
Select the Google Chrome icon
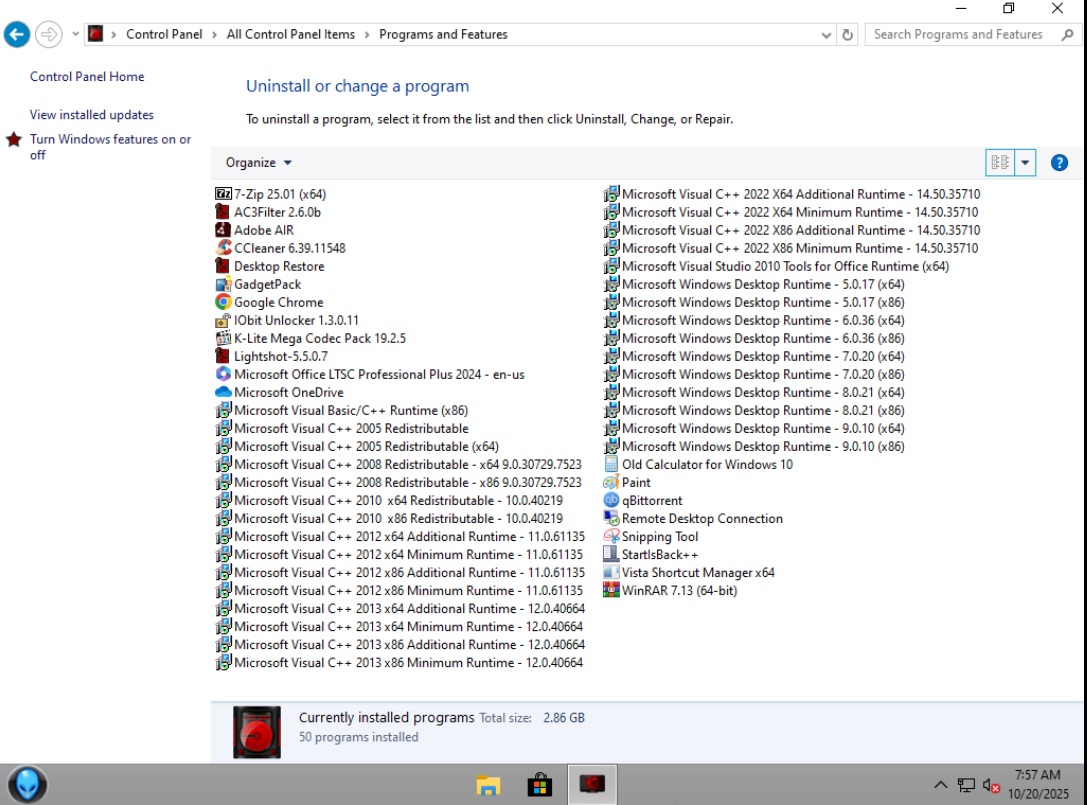click(223, 302)
